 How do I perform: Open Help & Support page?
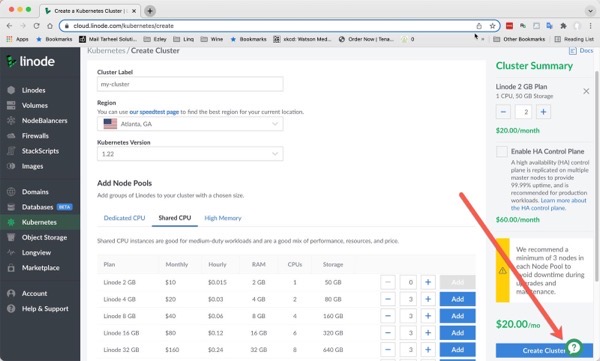[x=45, y=309]
